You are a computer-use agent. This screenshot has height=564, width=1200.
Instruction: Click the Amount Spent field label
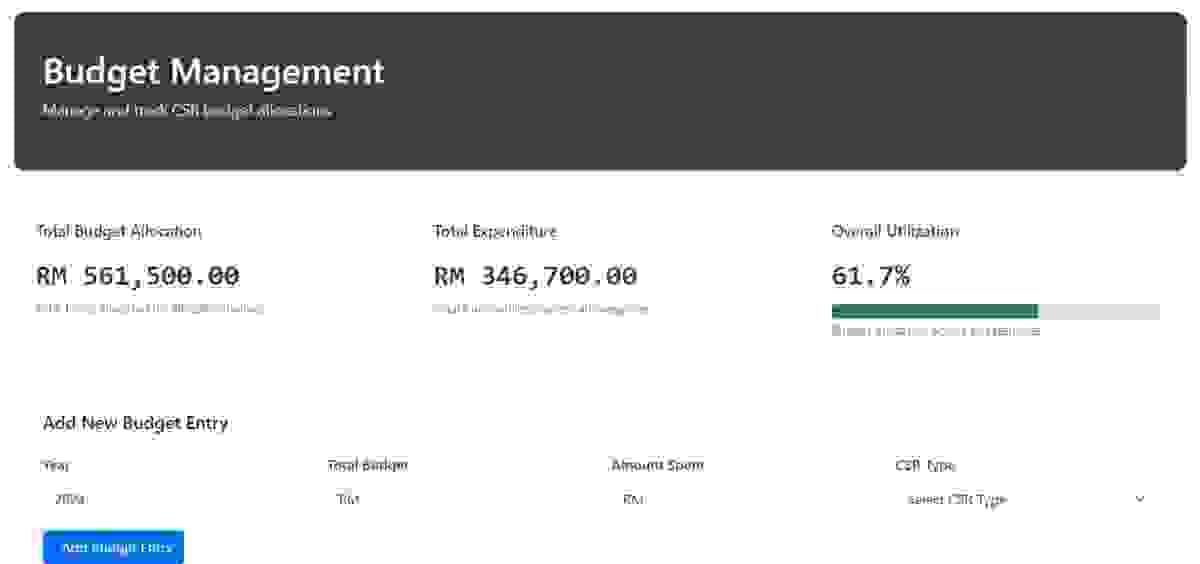657,465
